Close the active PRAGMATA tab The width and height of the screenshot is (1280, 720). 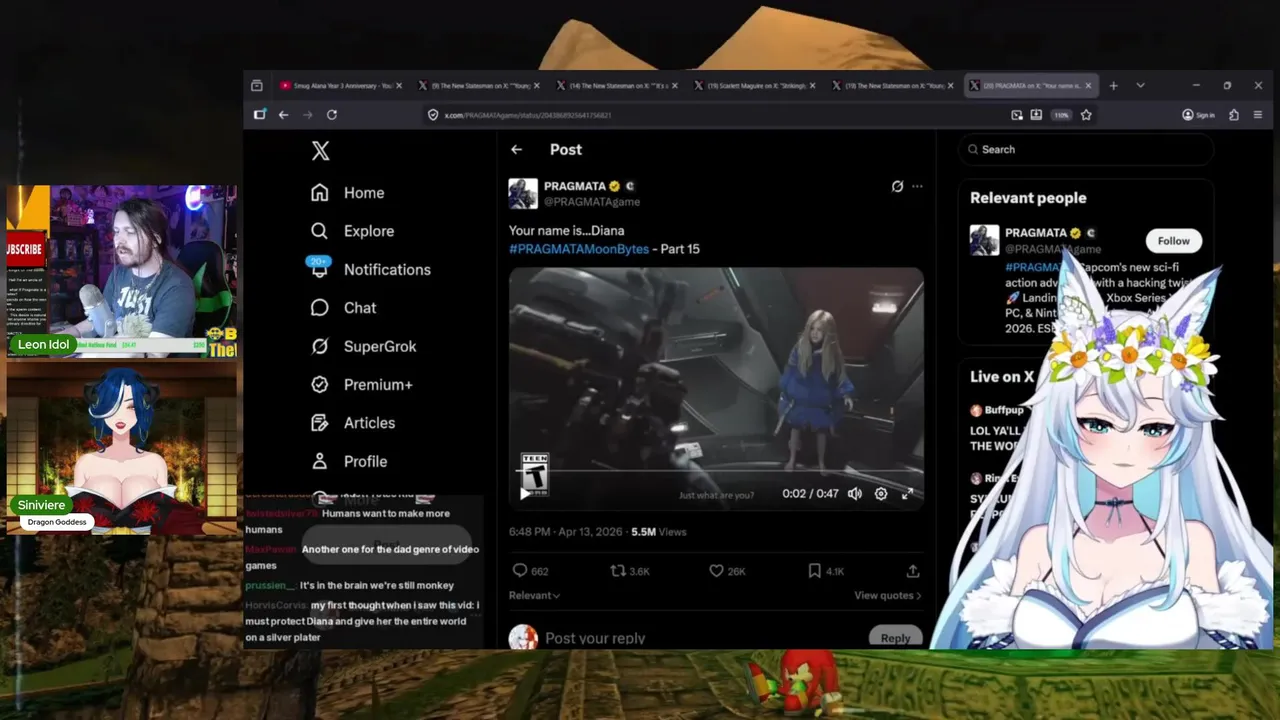point(1088,86)
